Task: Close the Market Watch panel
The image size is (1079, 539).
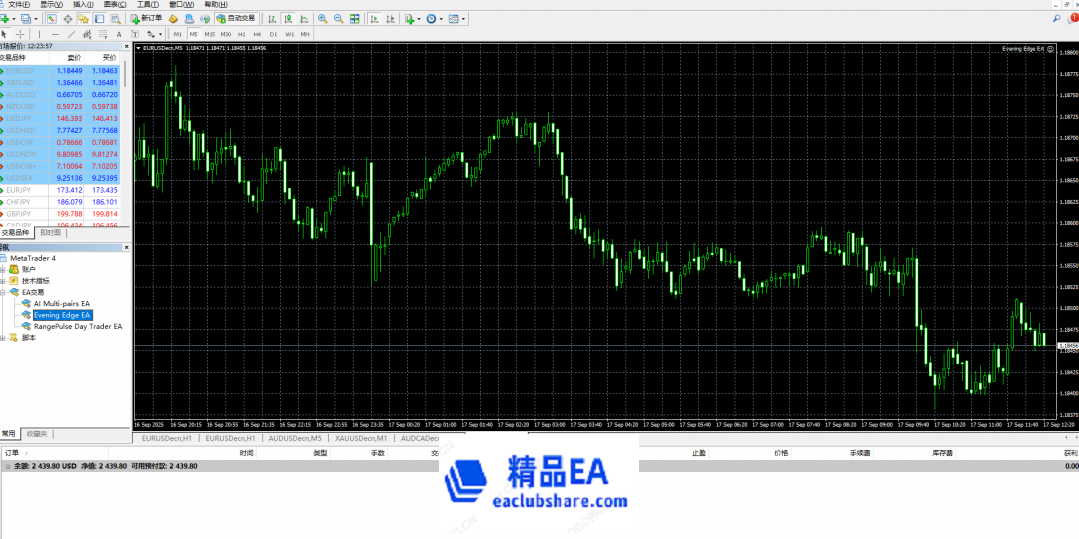Action: pyautogui.click(x=126, y=45)
